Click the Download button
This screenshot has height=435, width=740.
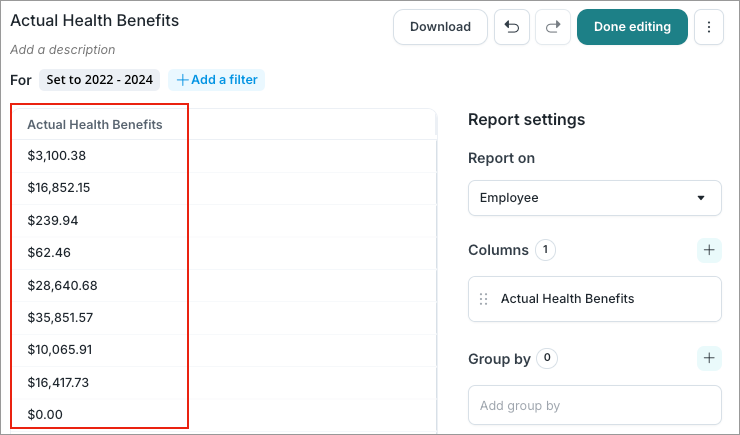440,27
